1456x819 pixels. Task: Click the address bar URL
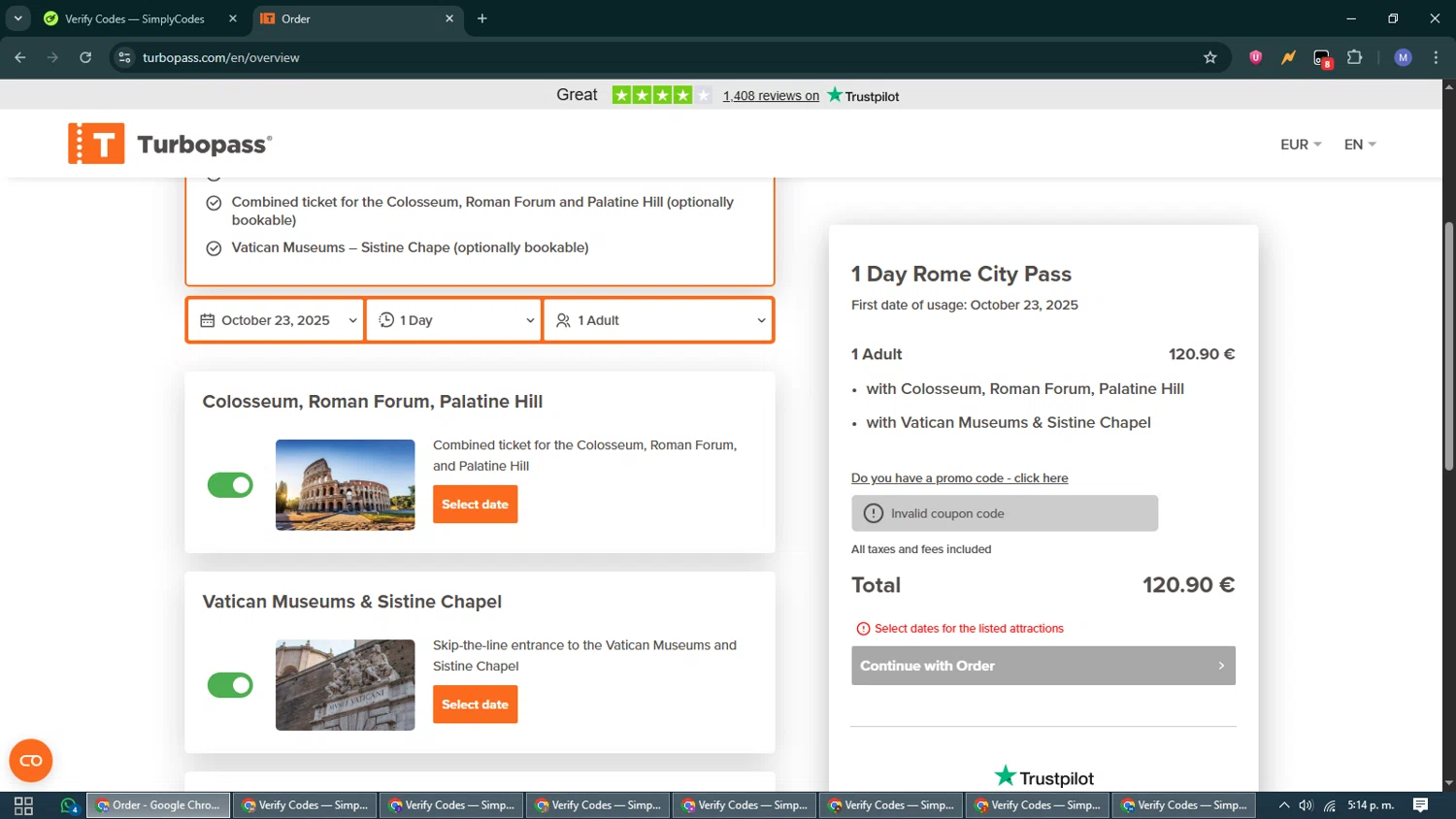(221, 58)
